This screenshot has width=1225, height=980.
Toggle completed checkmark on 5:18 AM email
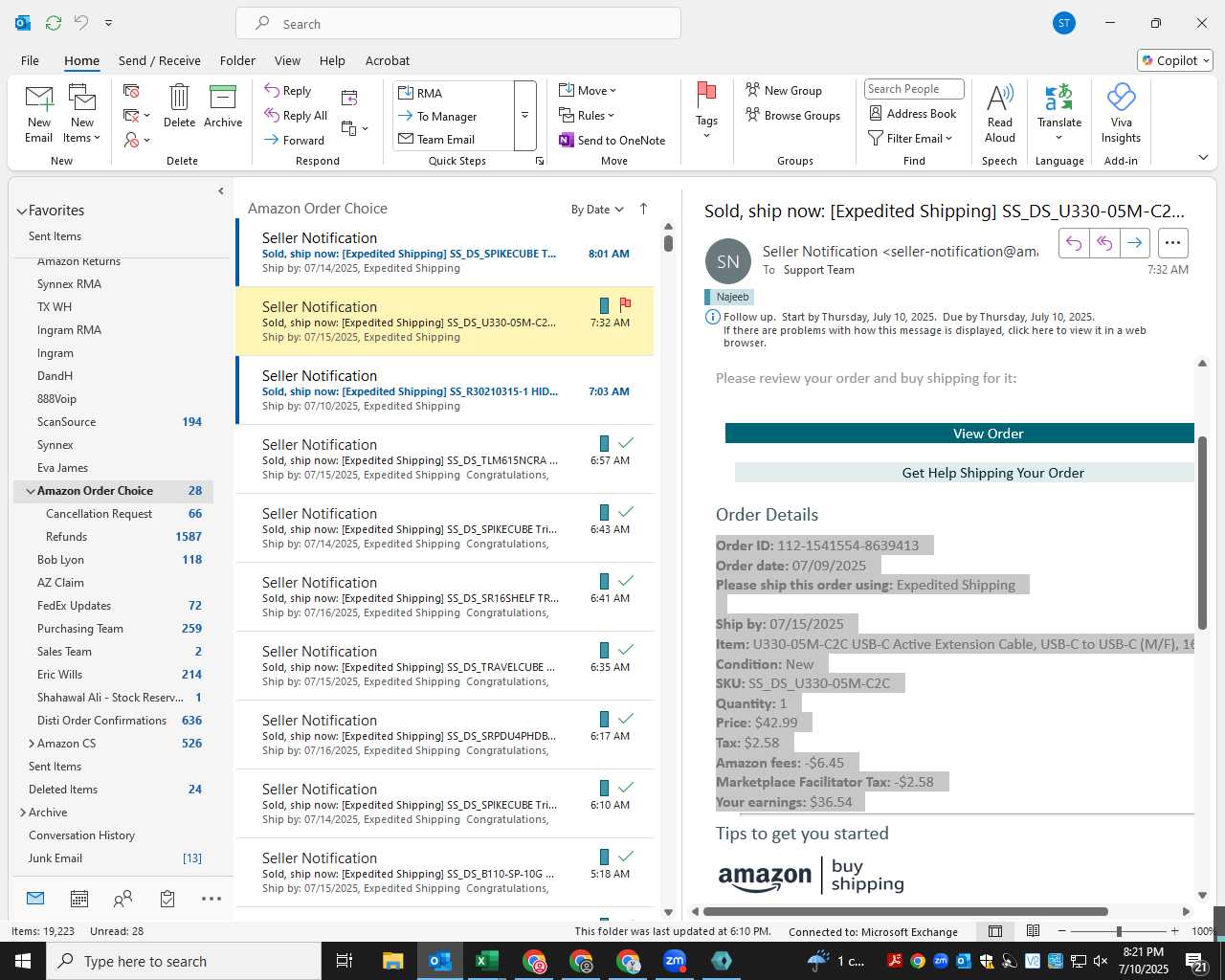(x=626, y=857)
